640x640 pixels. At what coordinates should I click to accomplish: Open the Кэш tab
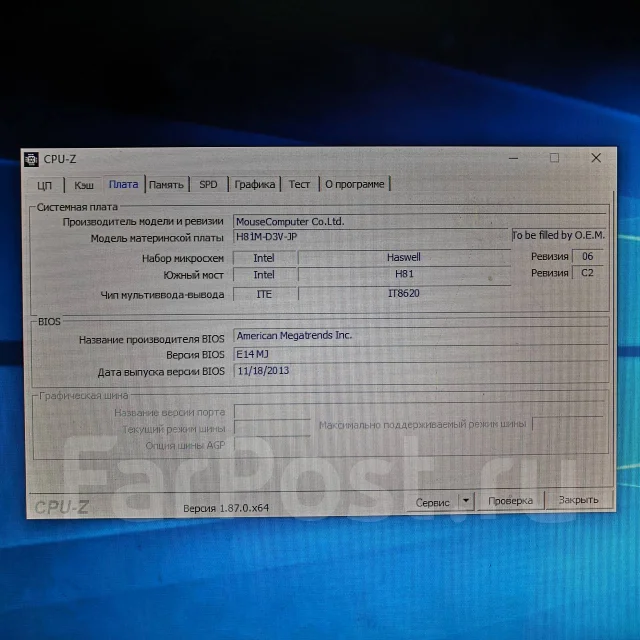[84, 185]
